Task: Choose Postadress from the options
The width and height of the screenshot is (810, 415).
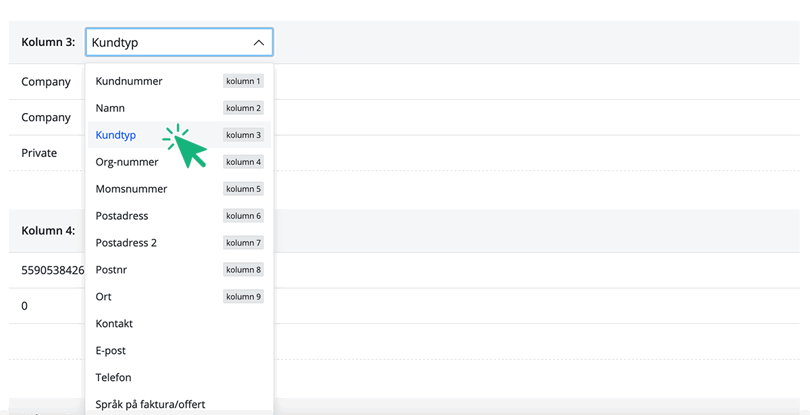Action: [x=122, y=216]
